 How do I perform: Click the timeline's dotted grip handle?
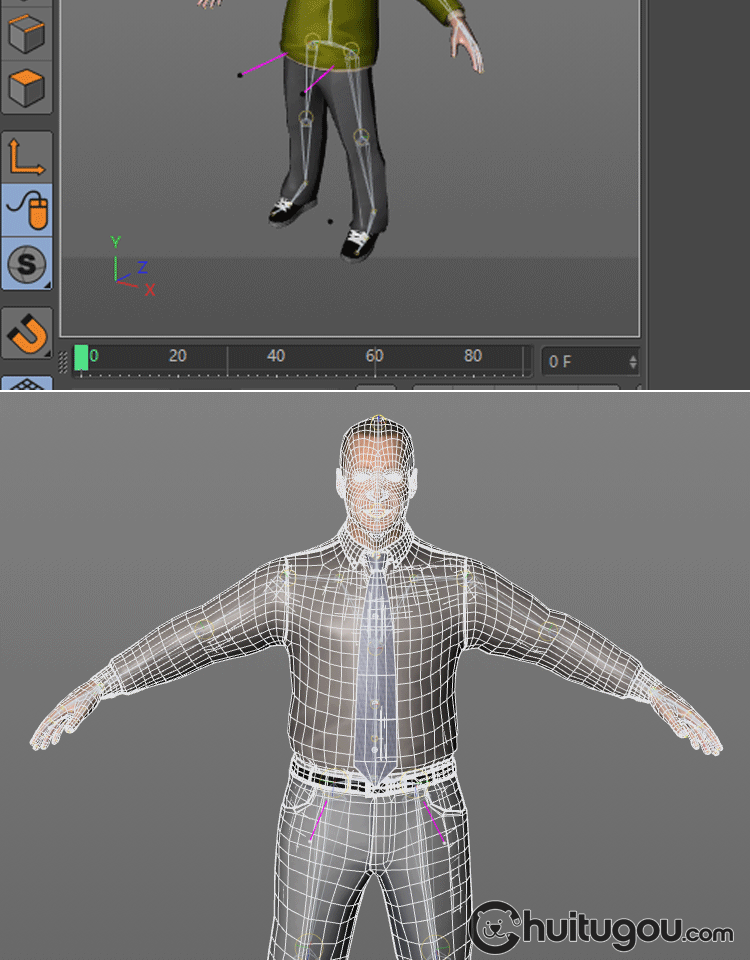(x=66, y=360)
